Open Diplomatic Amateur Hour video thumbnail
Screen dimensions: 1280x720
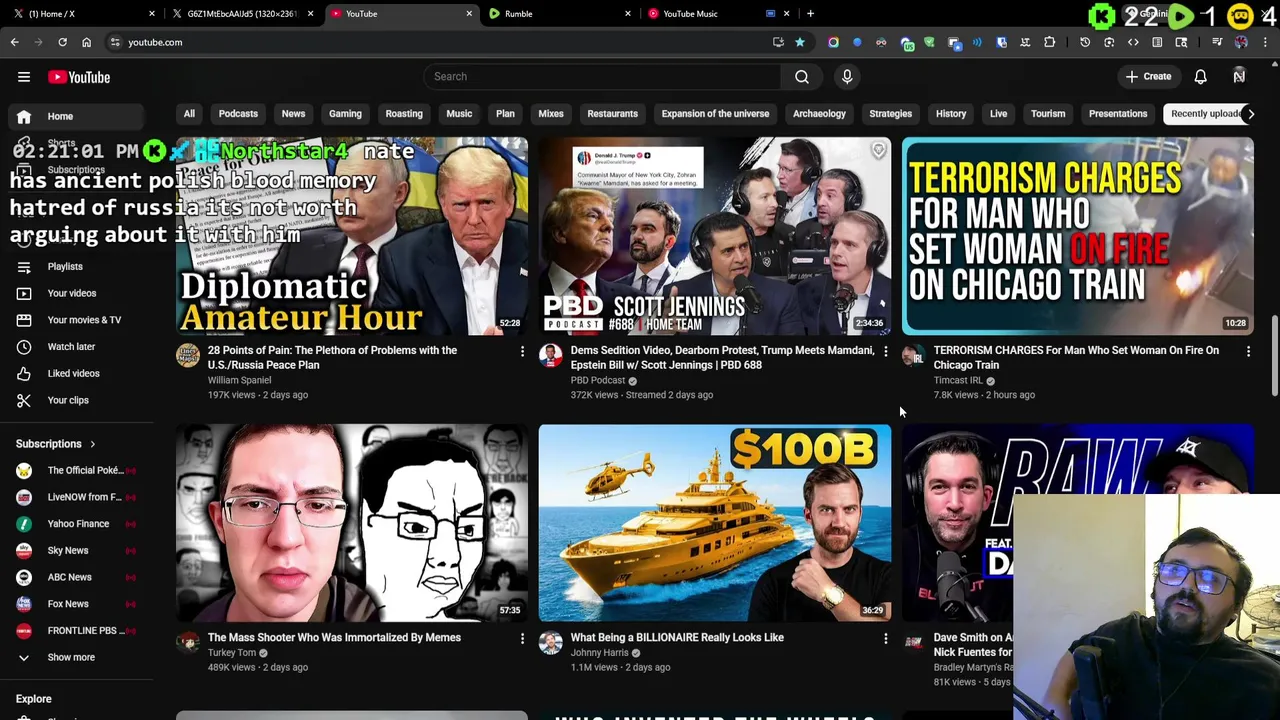(352, 236)
